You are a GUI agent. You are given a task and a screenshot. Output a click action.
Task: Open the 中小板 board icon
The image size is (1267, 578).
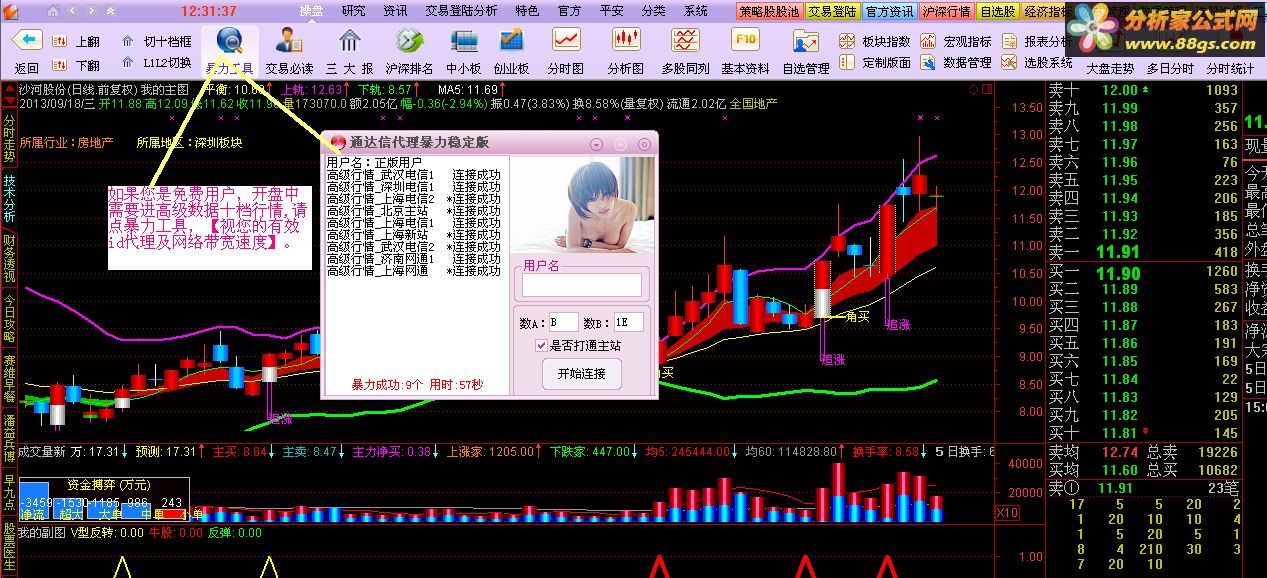click(463, 41)
